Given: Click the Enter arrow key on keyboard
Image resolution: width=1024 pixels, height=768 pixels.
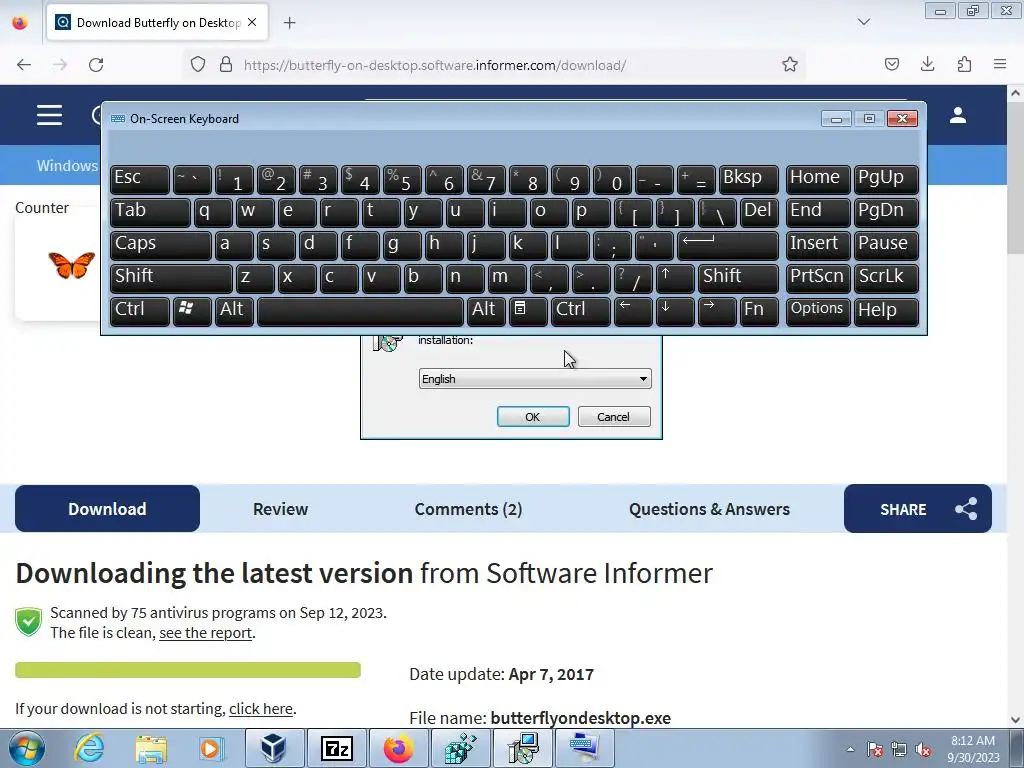Looking at the screenshot, I should point(728,245).
